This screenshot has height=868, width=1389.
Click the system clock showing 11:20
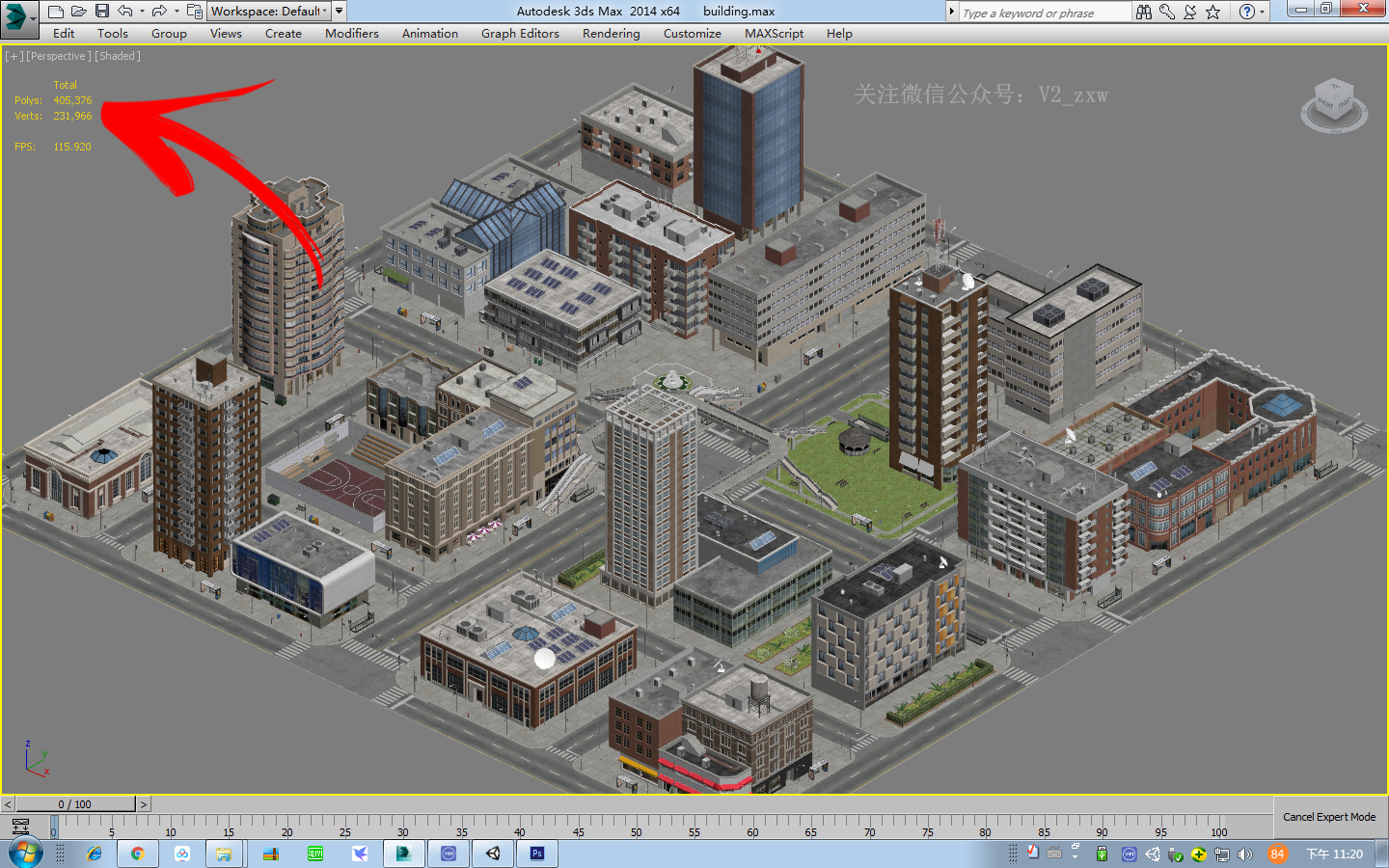1334,854
